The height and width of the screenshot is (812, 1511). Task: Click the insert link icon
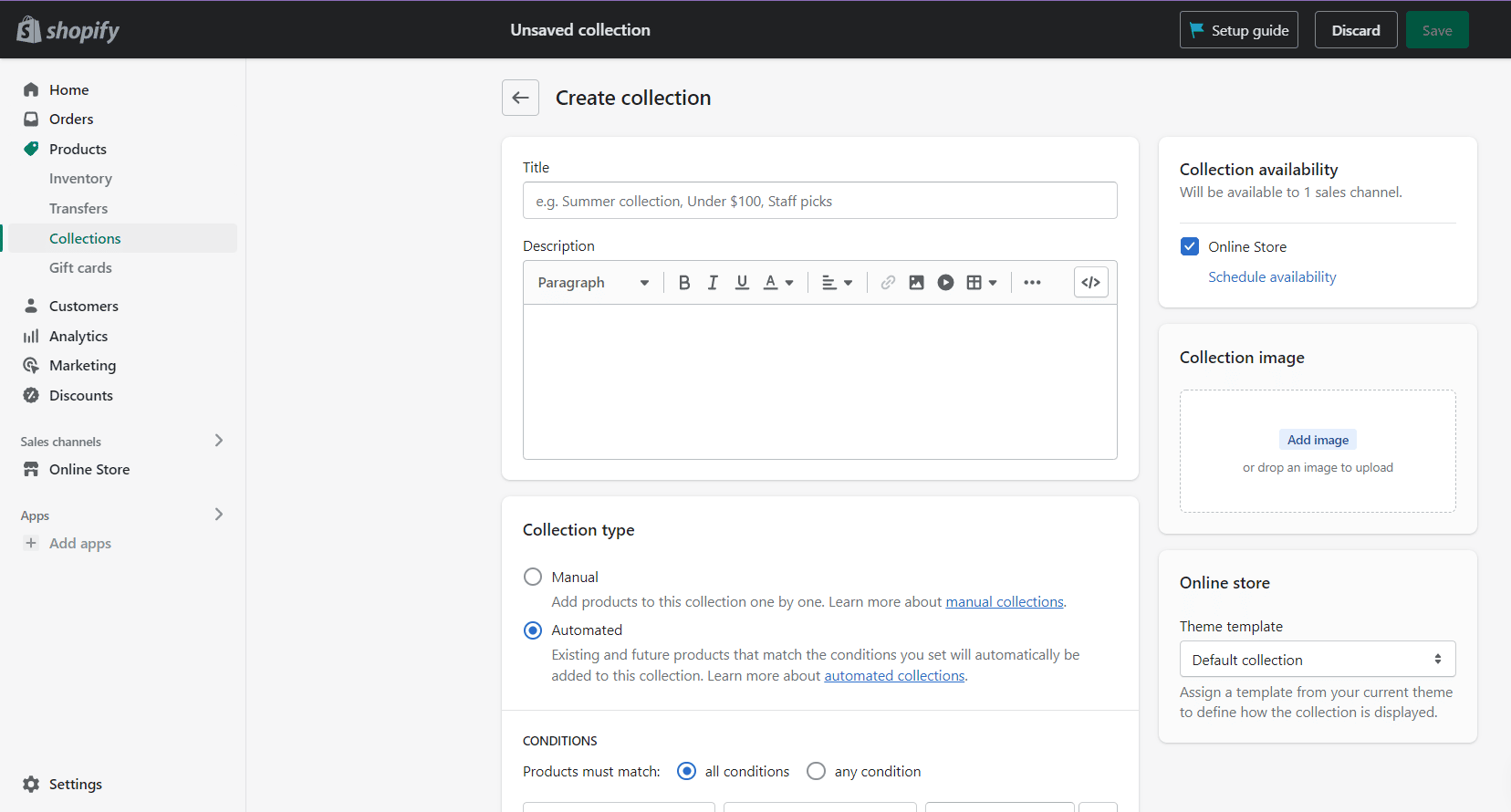point(888,283)
